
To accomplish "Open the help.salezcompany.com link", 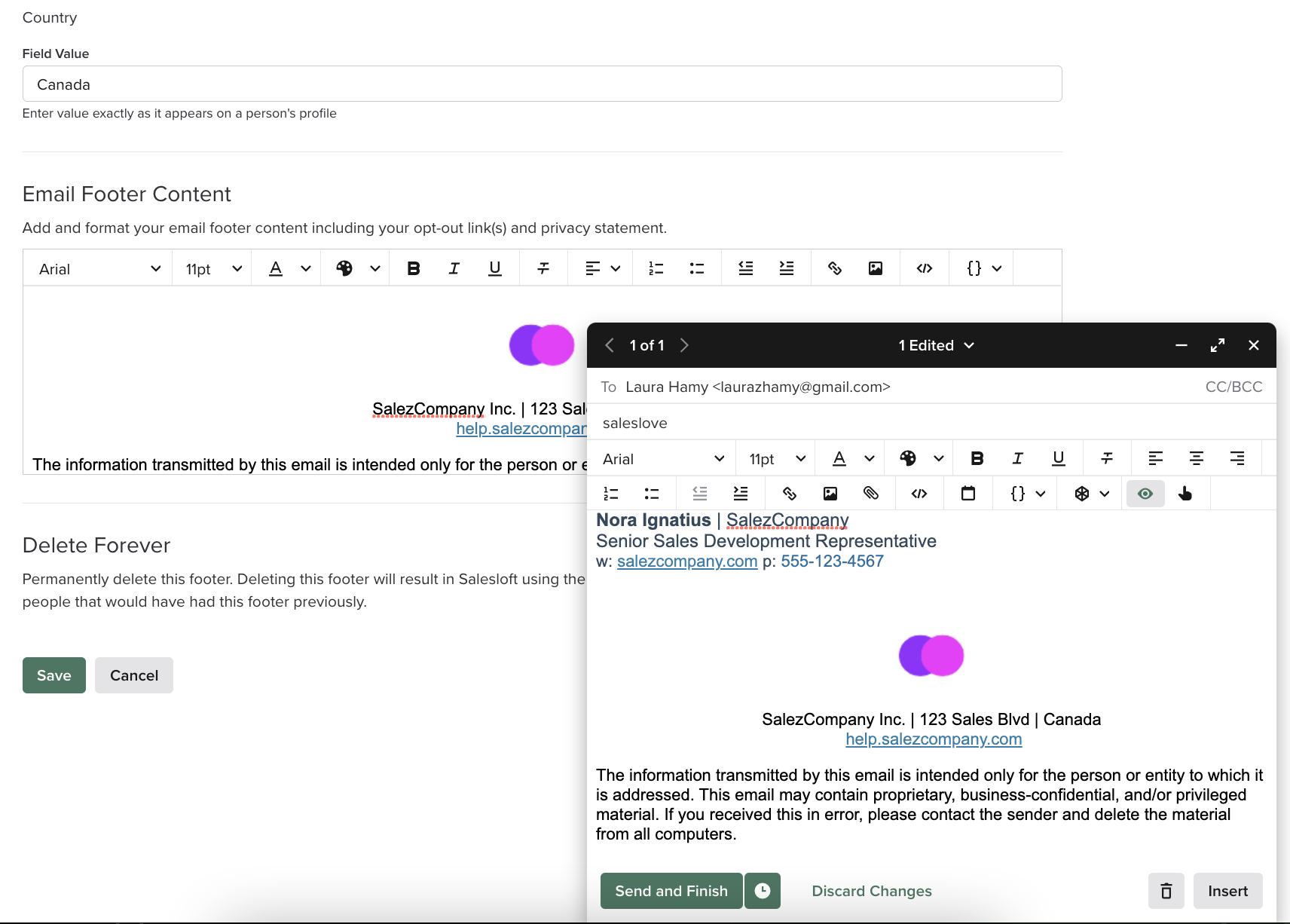I will pyautogui.click(x=934, y=739).
